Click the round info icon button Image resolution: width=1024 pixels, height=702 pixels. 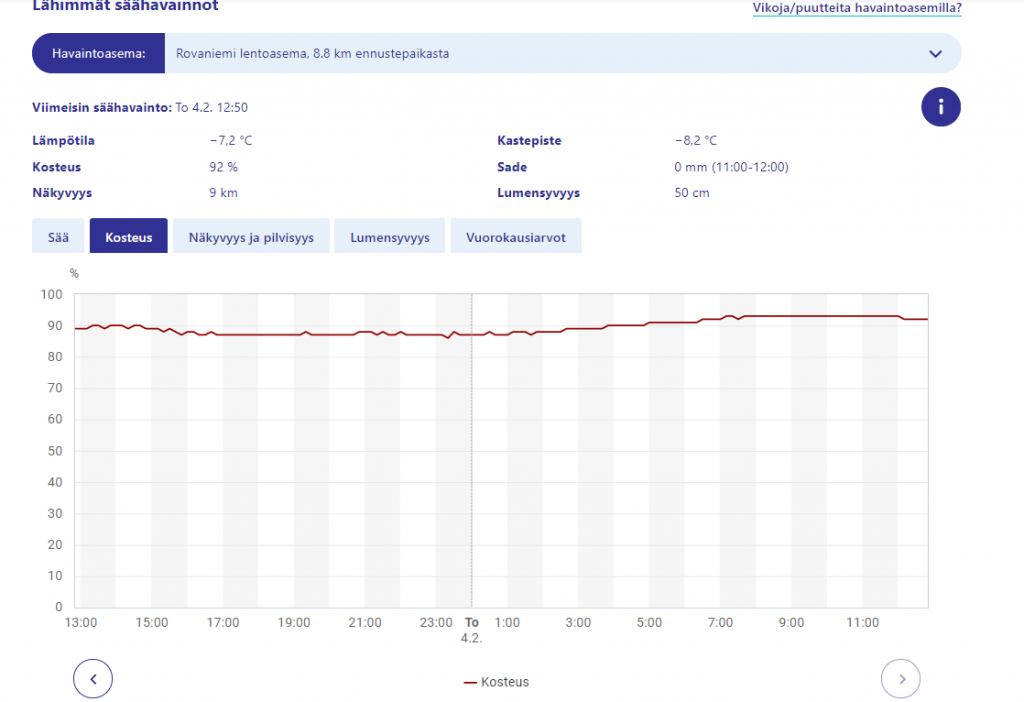pos(940,107)
